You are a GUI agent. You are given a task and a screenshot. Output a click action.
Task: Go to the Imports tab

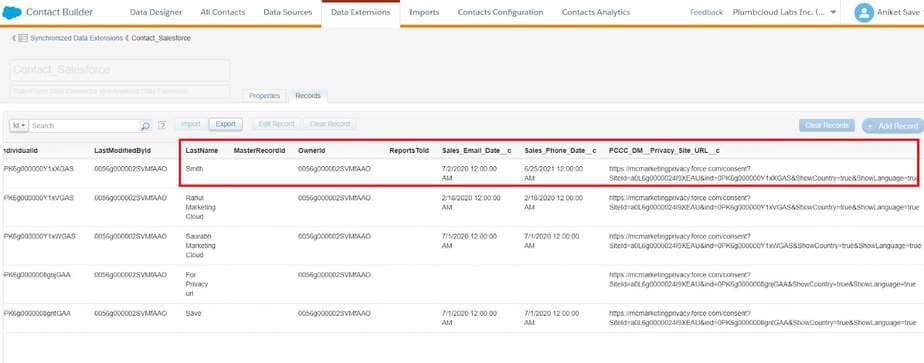[424, 12]
